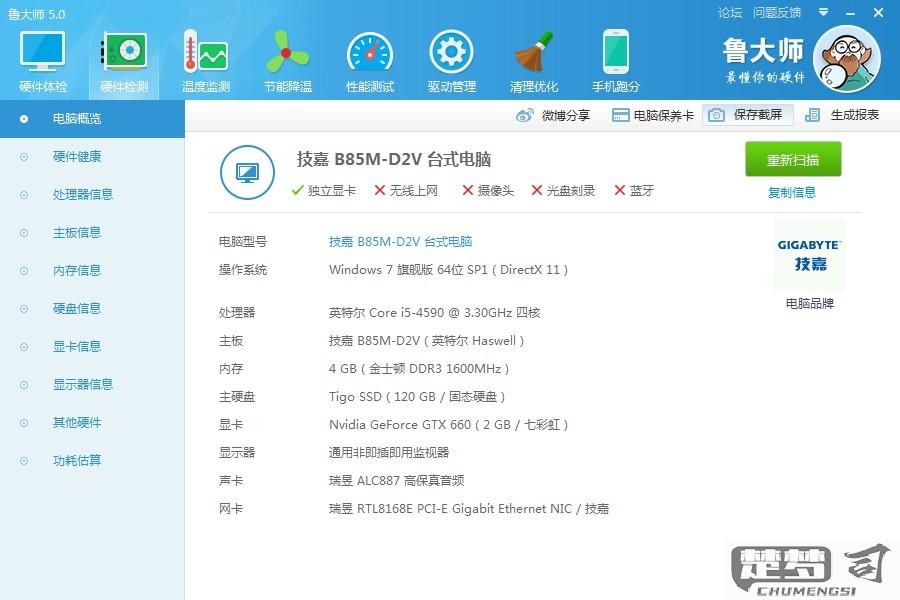Click the 生成报表 report icon
The image size is (900, 600).
(812, 115)
